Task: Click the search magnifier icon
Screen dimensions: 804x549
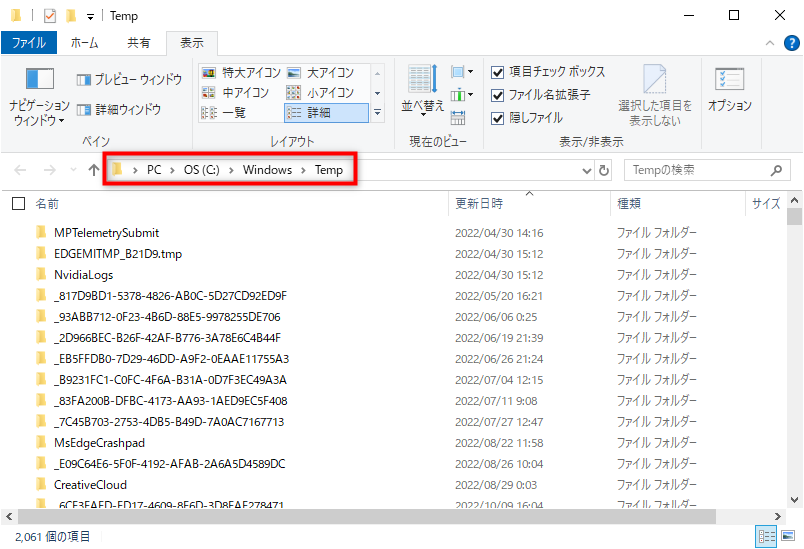Action: click(776, 170)
